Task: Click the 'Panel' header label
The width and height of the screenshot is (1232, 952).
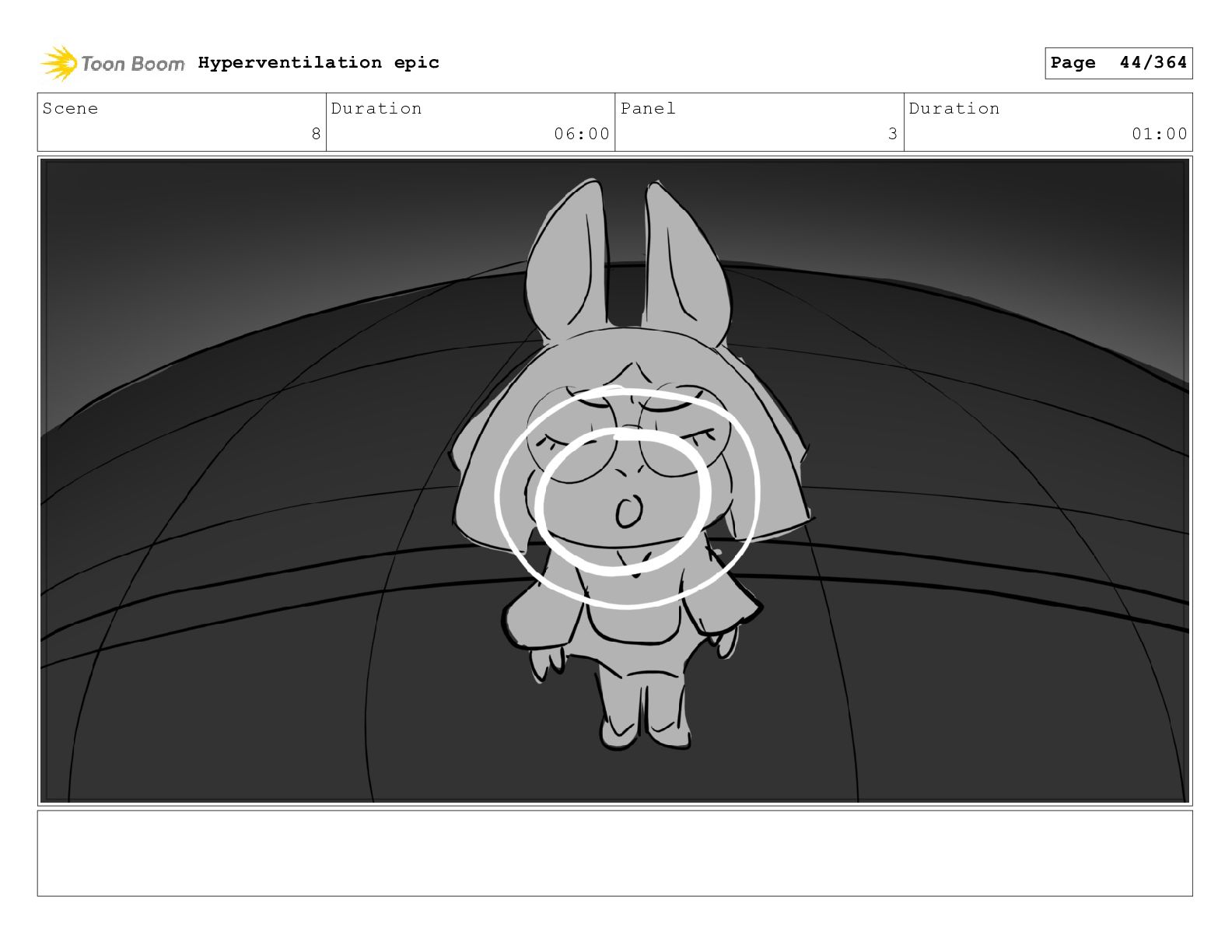Action: point(648,108)
